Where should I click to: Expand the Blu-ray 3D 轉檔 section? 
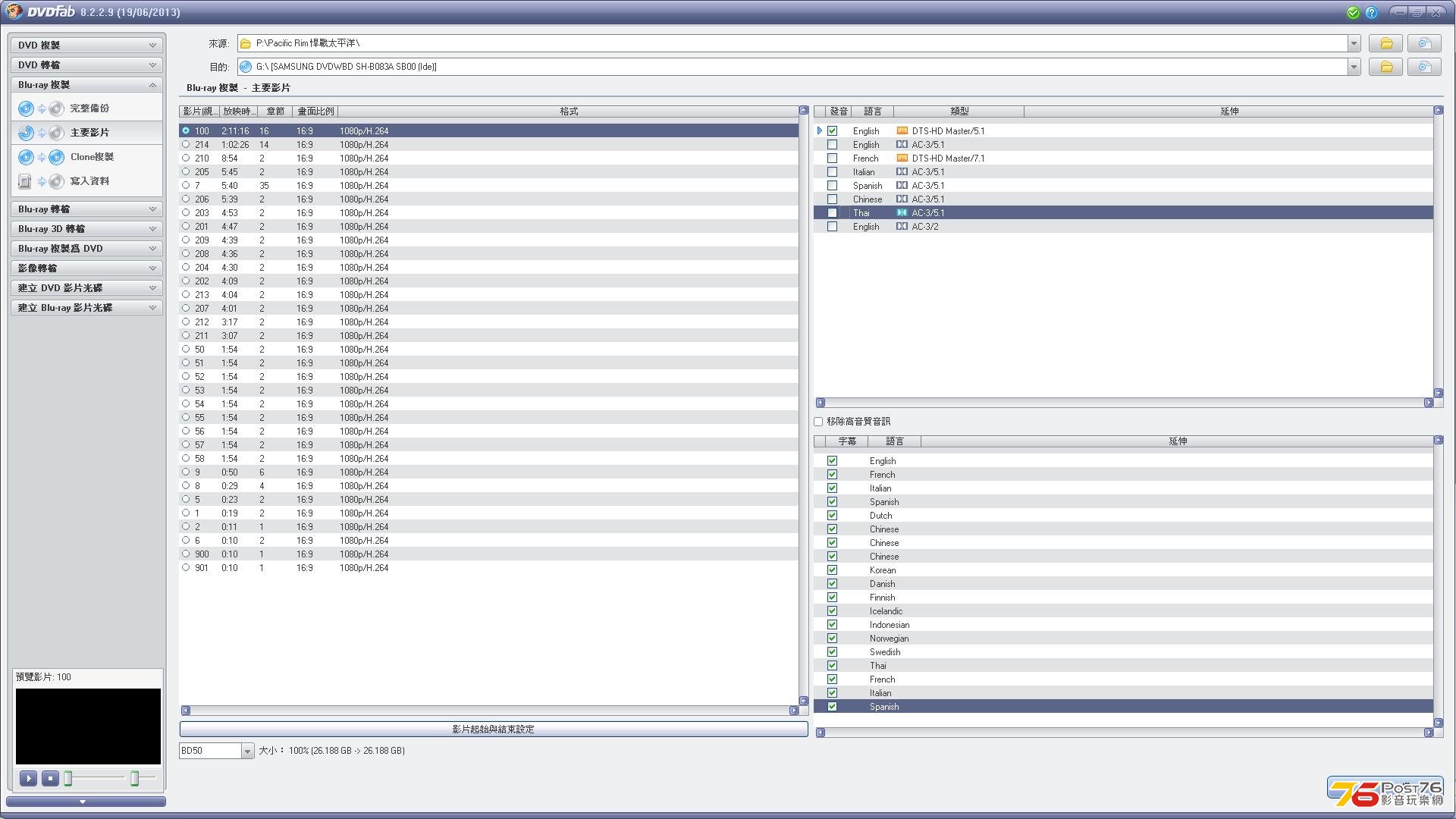86,228
